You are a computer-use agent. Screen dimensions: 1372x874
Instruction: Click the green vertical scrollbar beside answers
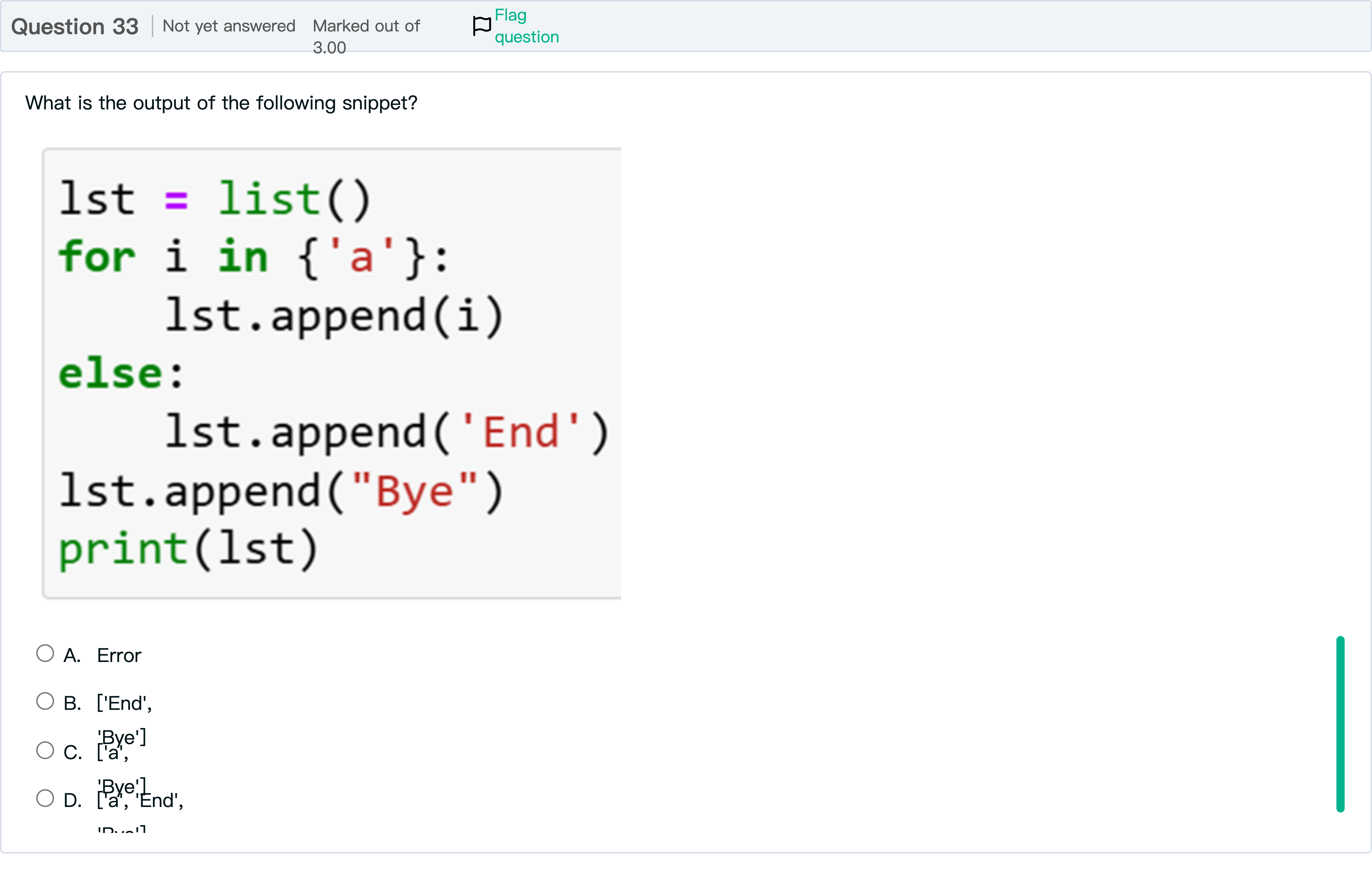(x=1340, y=724)
